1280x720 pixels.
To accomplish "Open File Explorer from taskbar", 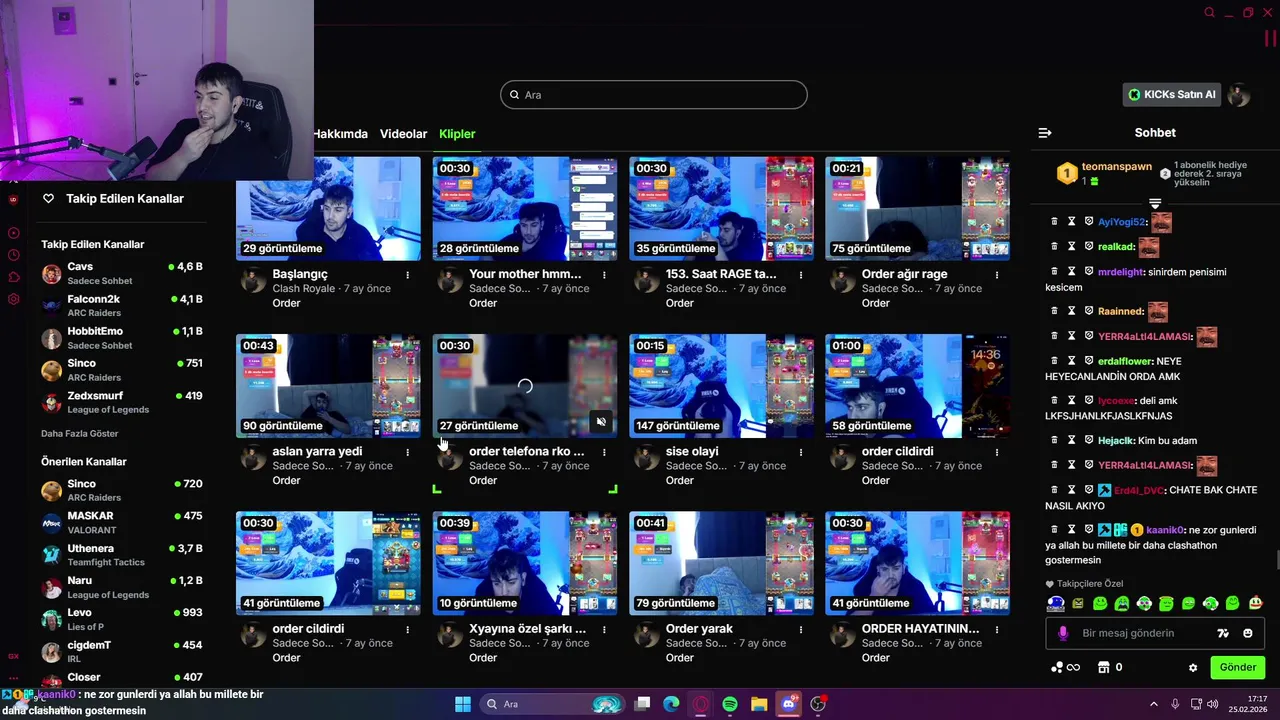I will point(760,704).
